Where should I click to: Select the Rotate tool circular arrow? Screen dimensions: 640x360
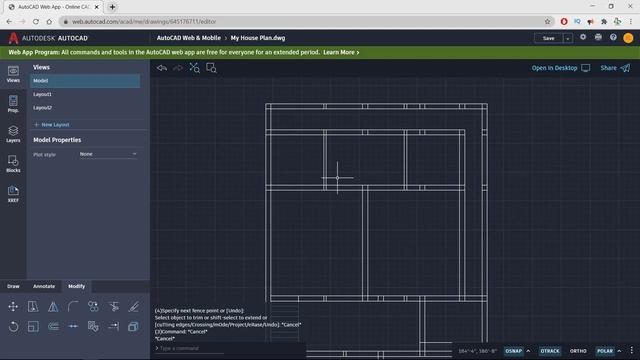(x=13, y=327)
